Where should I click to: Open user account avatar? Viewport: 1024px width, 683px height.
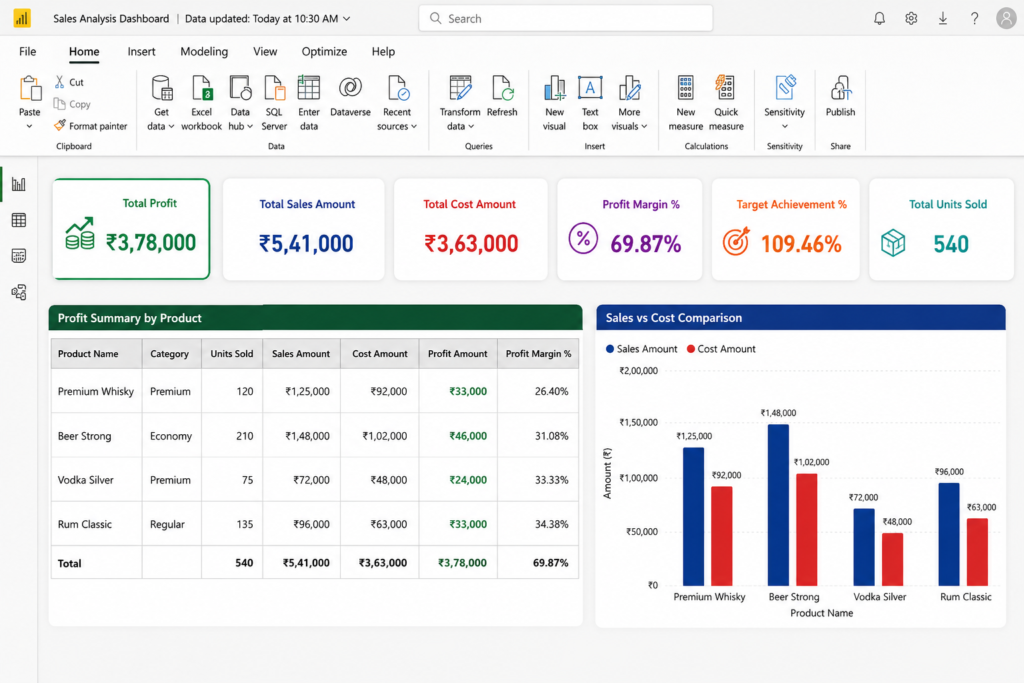click(x=1006, y=18)
